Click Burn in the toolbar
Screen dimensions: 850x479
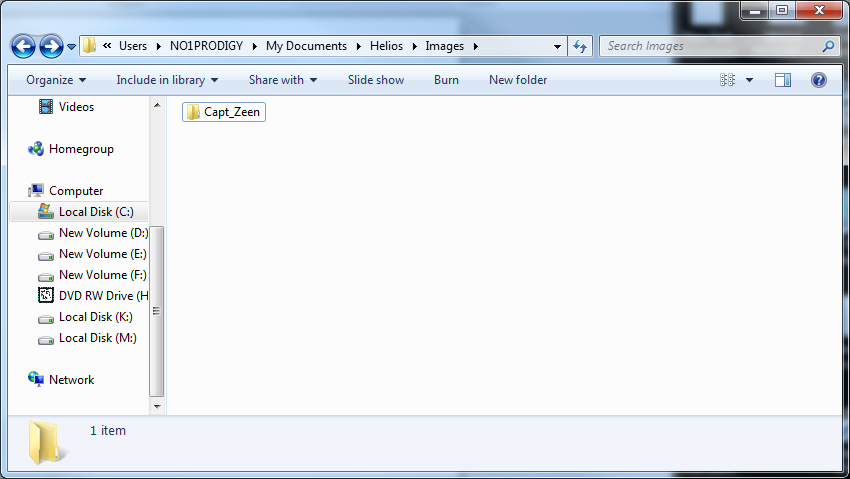pos(446,80)
